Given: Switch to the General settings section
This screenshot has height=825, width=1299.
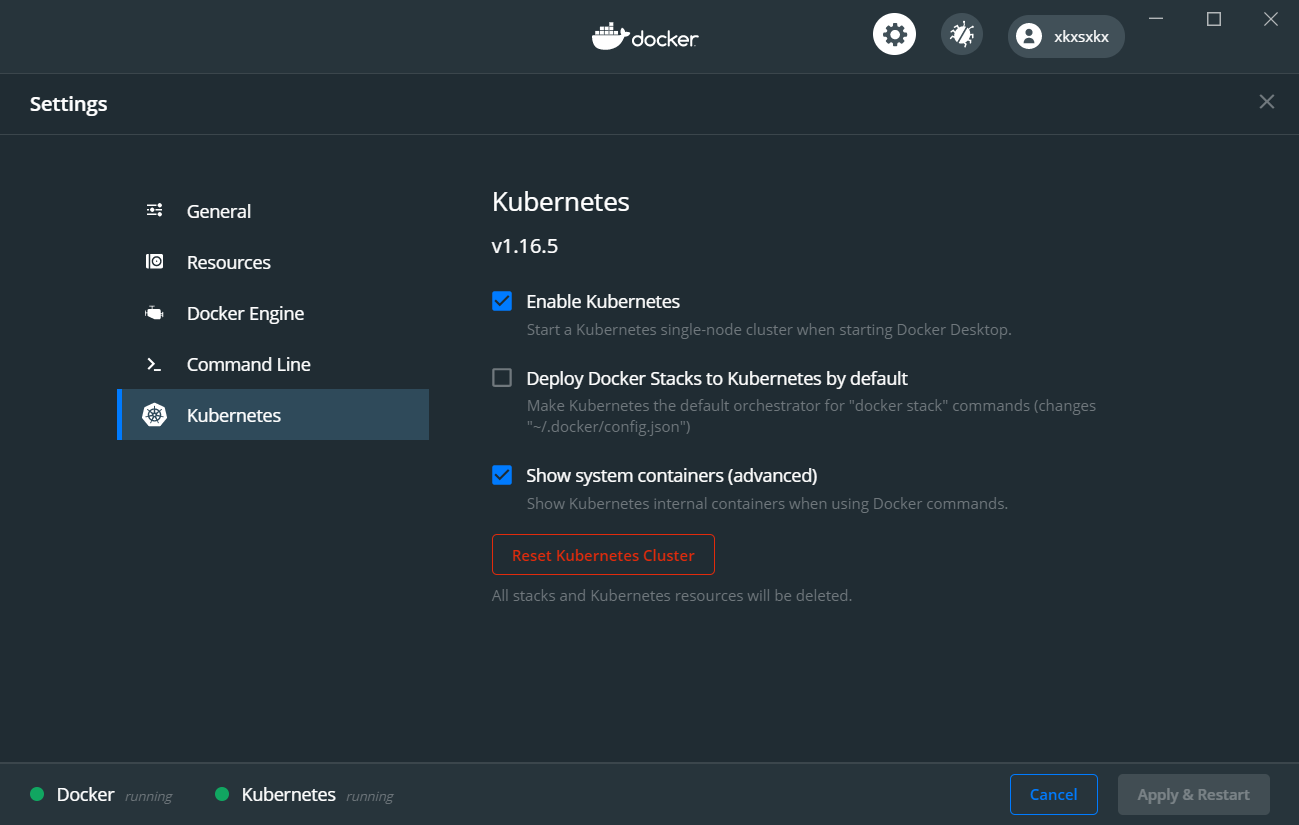Looking at the screenshot, I should 218,210.
